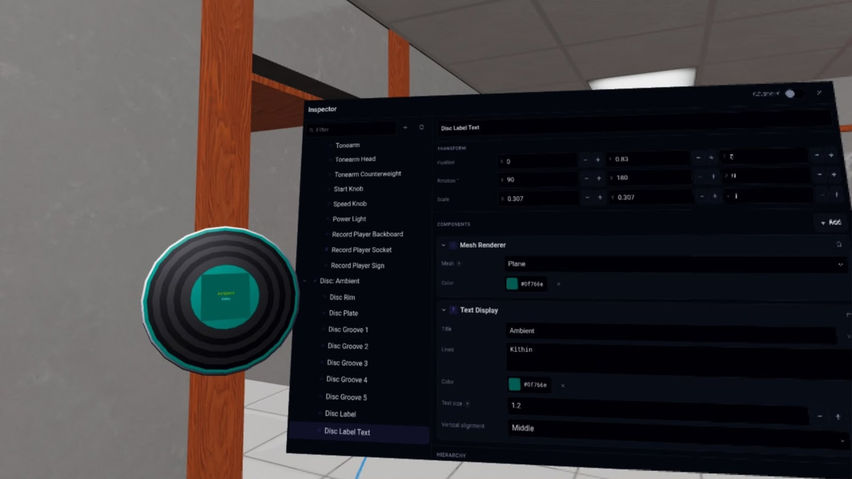Image resolution: width=852 pixels, height=479 pixels.
Task: Open the Mesh dropdown showing Plane
Action: pyautogui.click(x=675, y=264)
